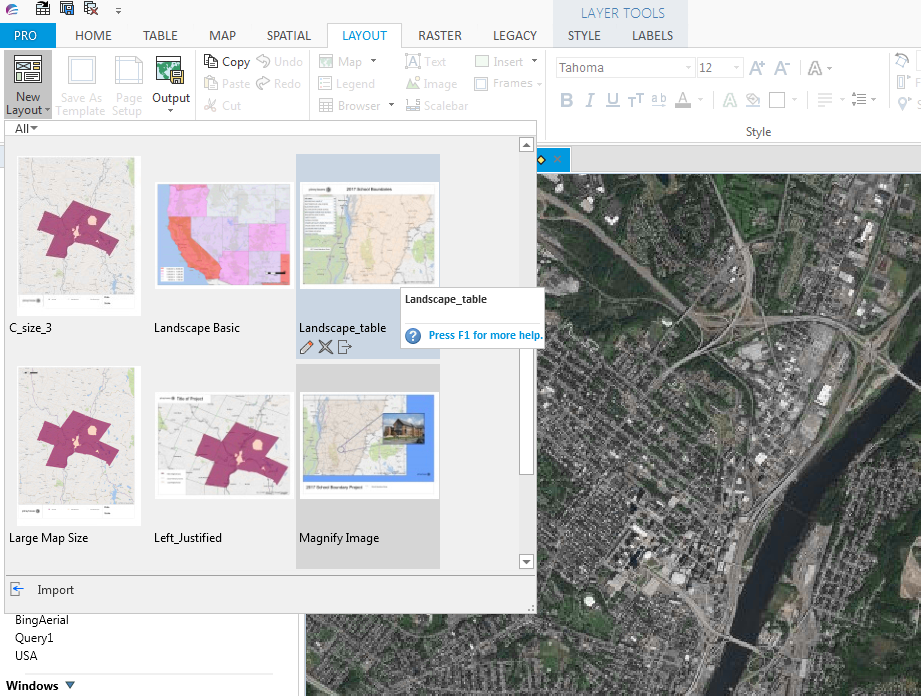Add a Scalebar to the layout
Viewport: 921px width, 696px height.
pyautogui.click(x=438, y=104)
